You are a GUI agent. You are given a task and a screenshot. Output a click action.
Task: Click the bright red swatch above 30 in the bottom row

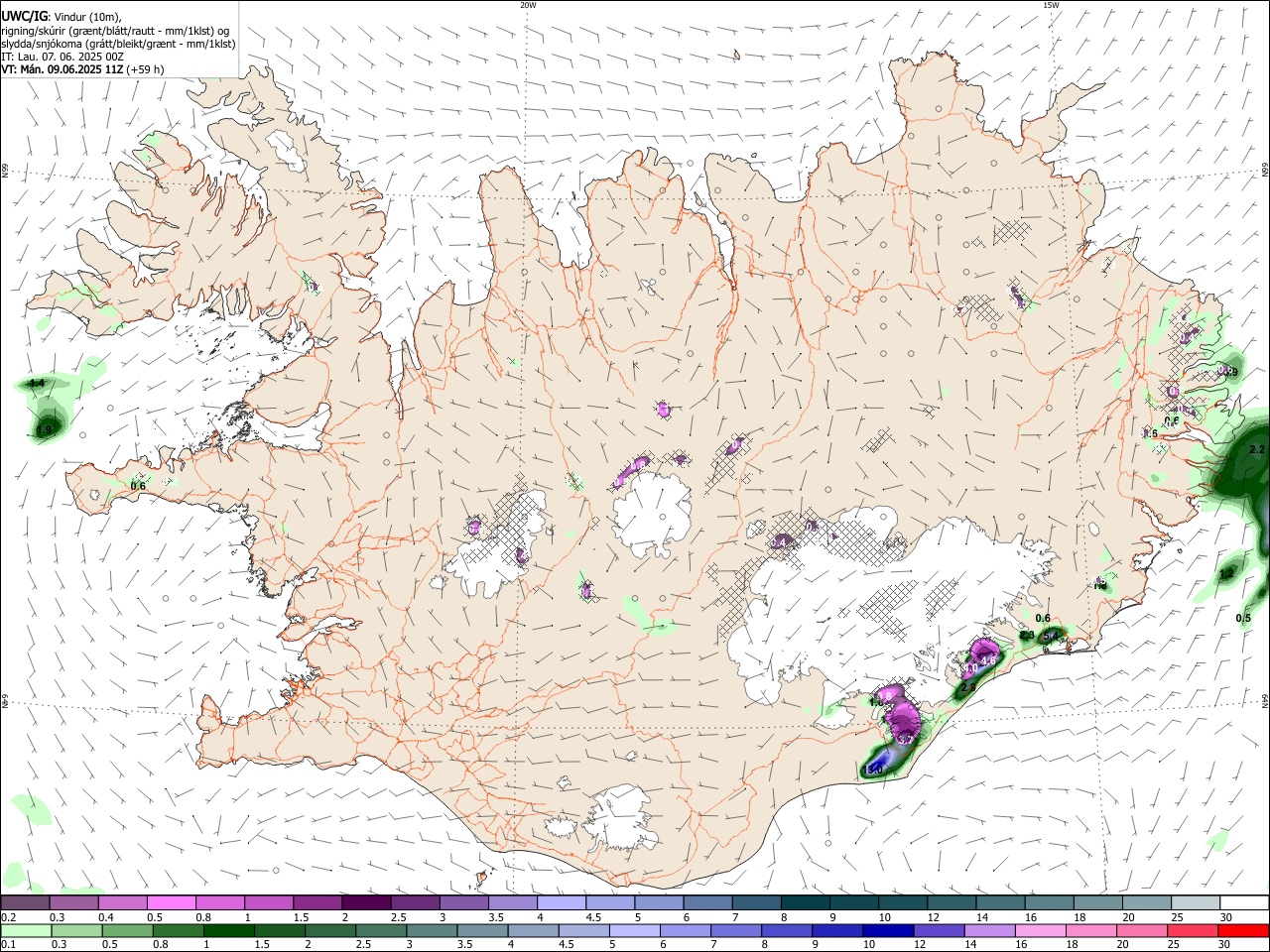tap(1242, 930)
